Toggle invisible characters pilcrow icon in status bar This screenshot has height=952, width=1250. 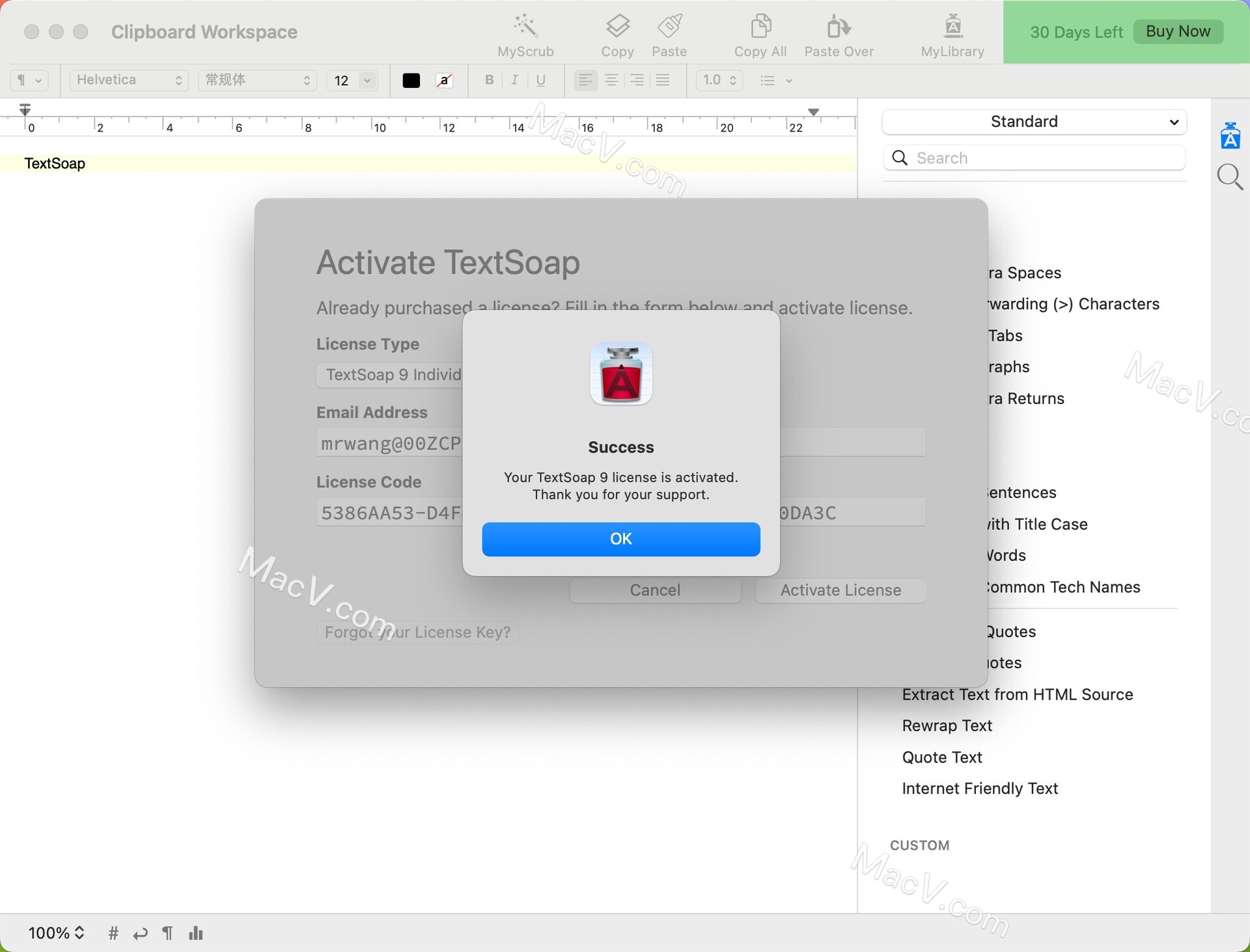[167, 933]
